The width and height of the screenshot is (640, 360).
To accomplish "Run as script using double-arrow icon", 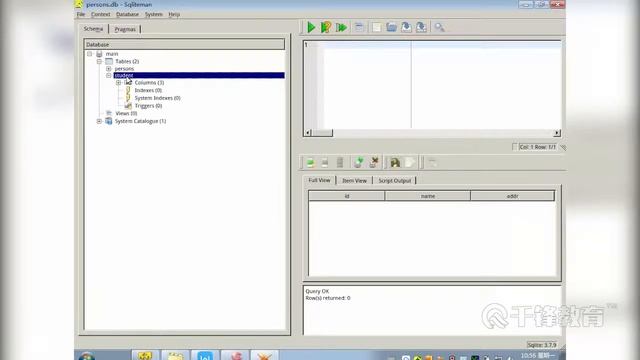I will (341, 27).
